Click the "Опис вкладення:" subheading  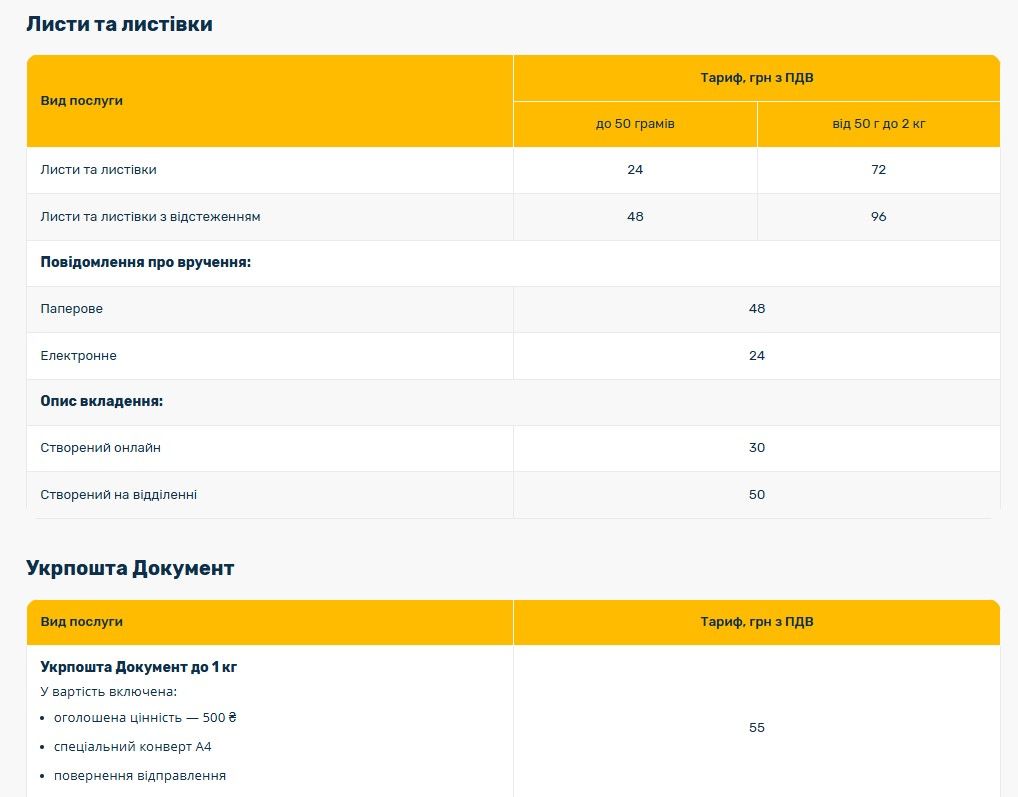coord(101,401)
